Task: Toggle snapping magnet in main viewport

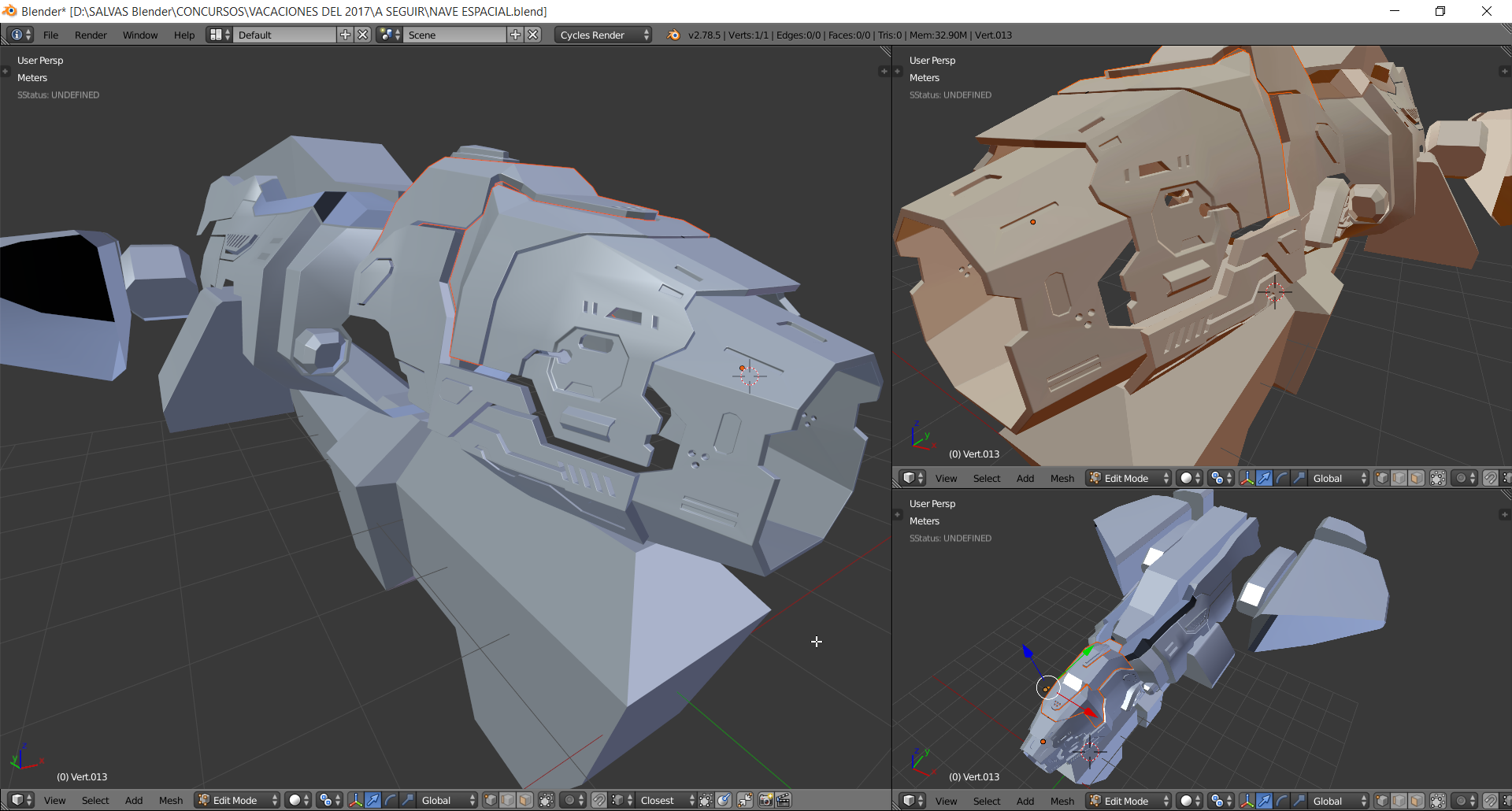Action: [x=599, y=800]
